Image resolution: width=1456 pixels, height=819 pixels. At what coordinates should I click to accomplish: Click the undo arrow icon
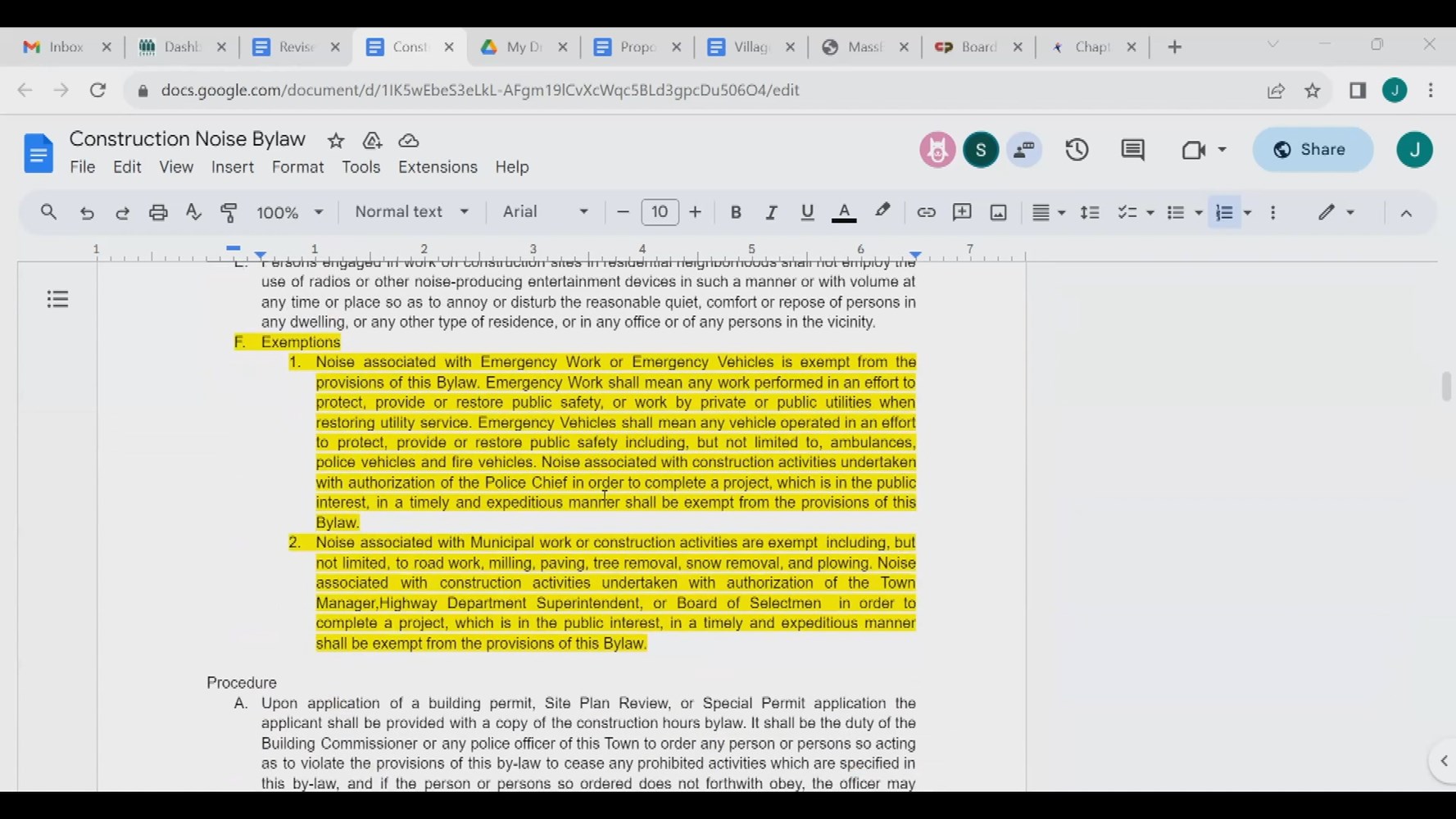(87, 213)
